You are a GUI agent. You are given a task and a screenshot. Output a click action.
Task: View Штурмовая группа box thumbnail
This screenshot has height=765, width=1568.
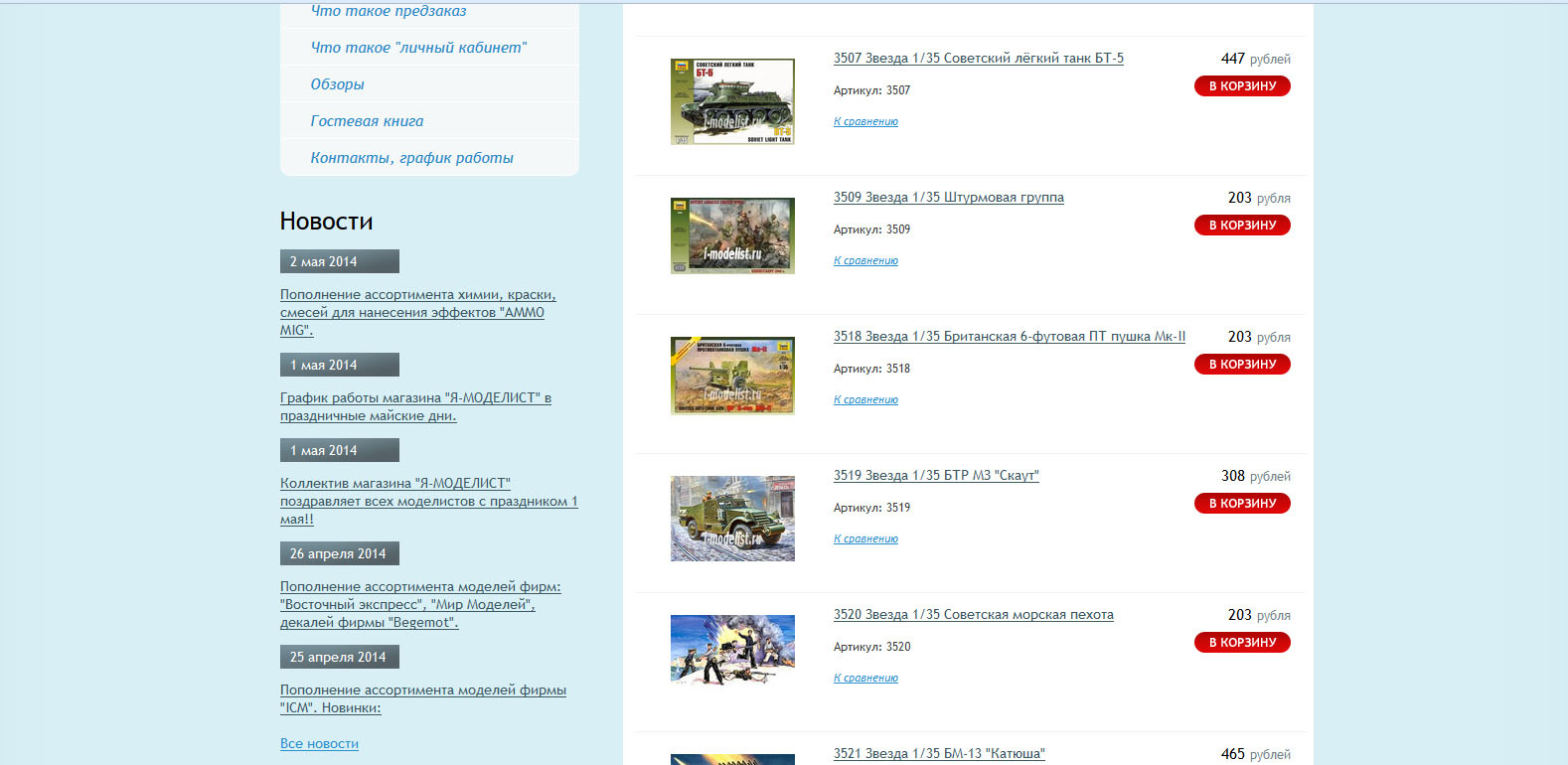point(732,235)
